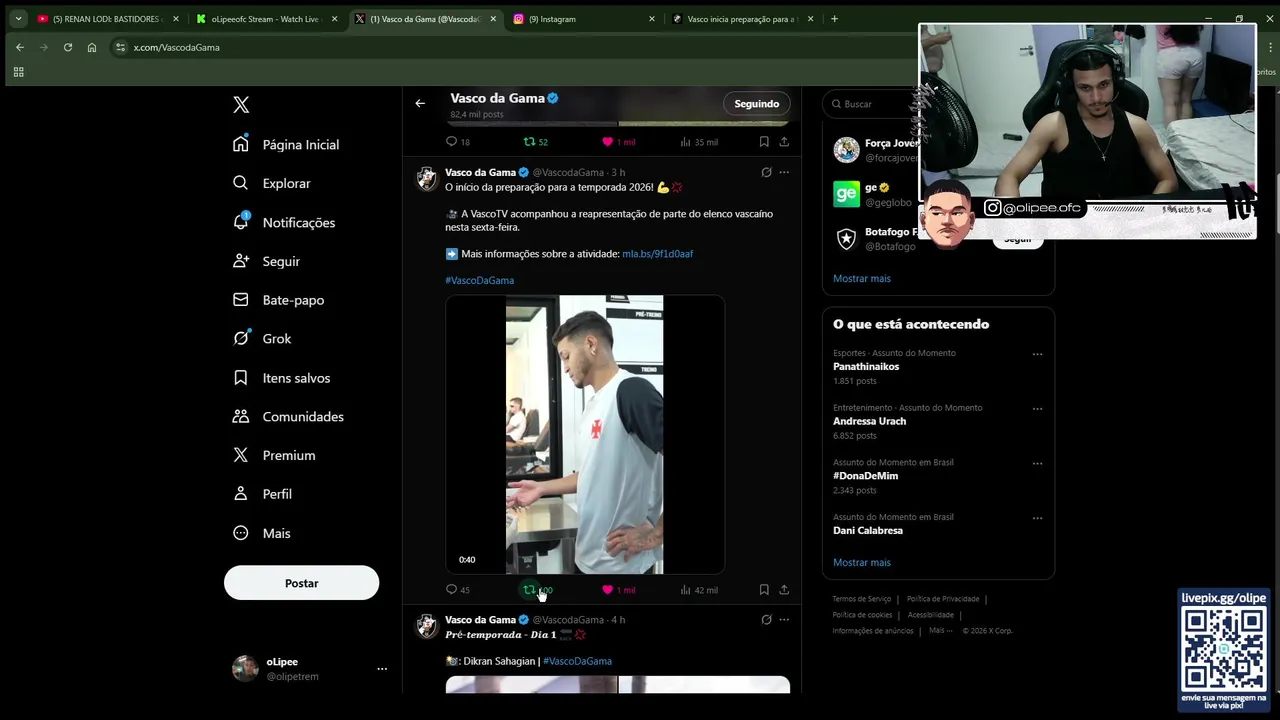
Task: Open Grok explain icon on 3 h post
Action: point(767,173)
